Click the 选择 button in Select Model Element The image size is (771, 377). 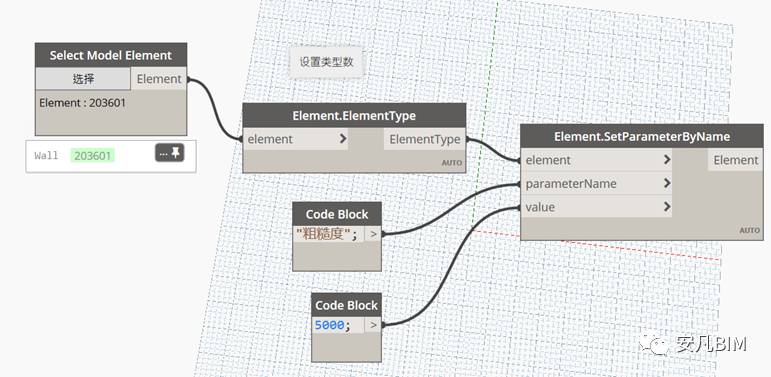(83, 79)
